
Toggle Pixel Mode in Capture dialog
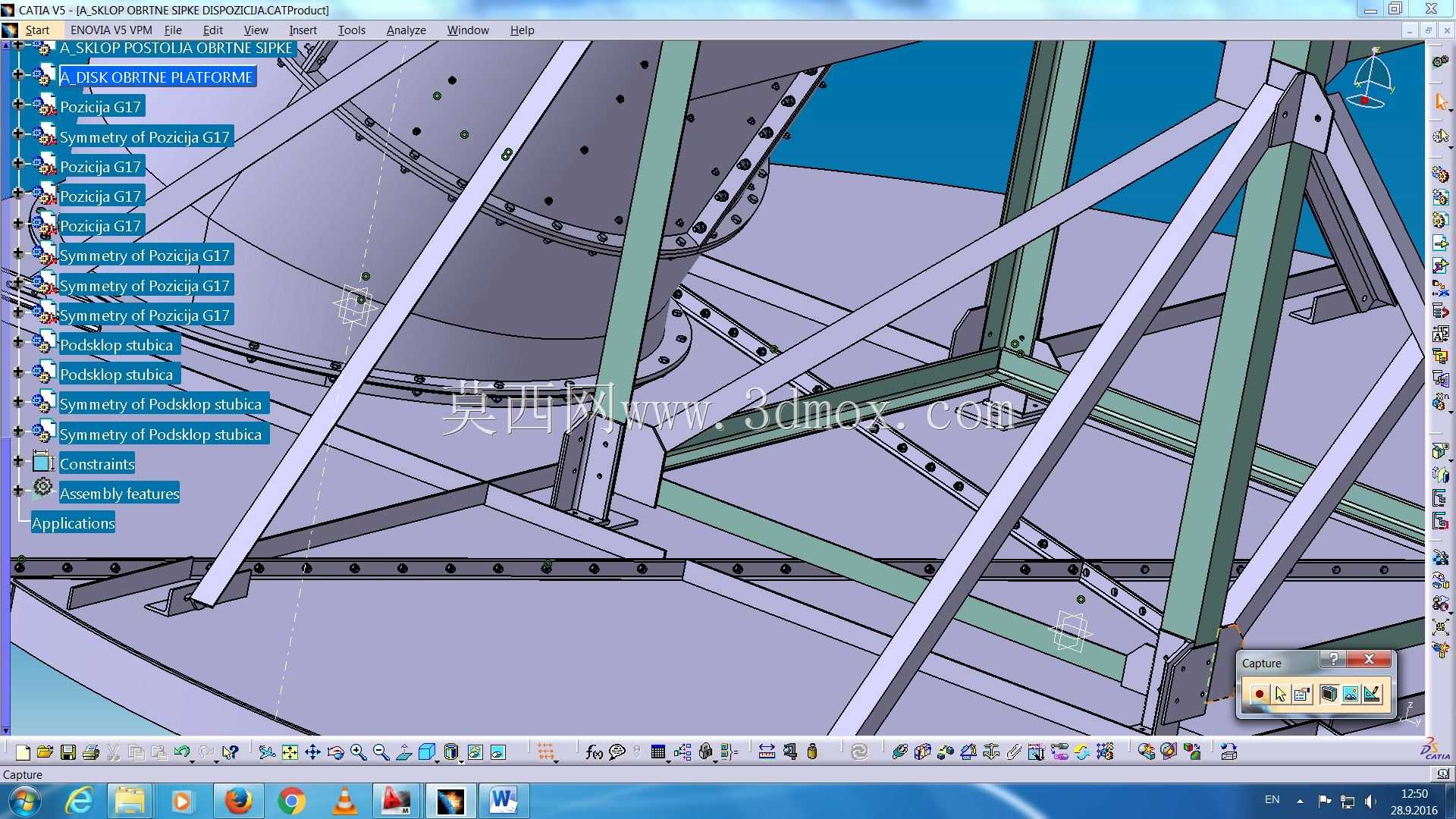coord(1351,694)
